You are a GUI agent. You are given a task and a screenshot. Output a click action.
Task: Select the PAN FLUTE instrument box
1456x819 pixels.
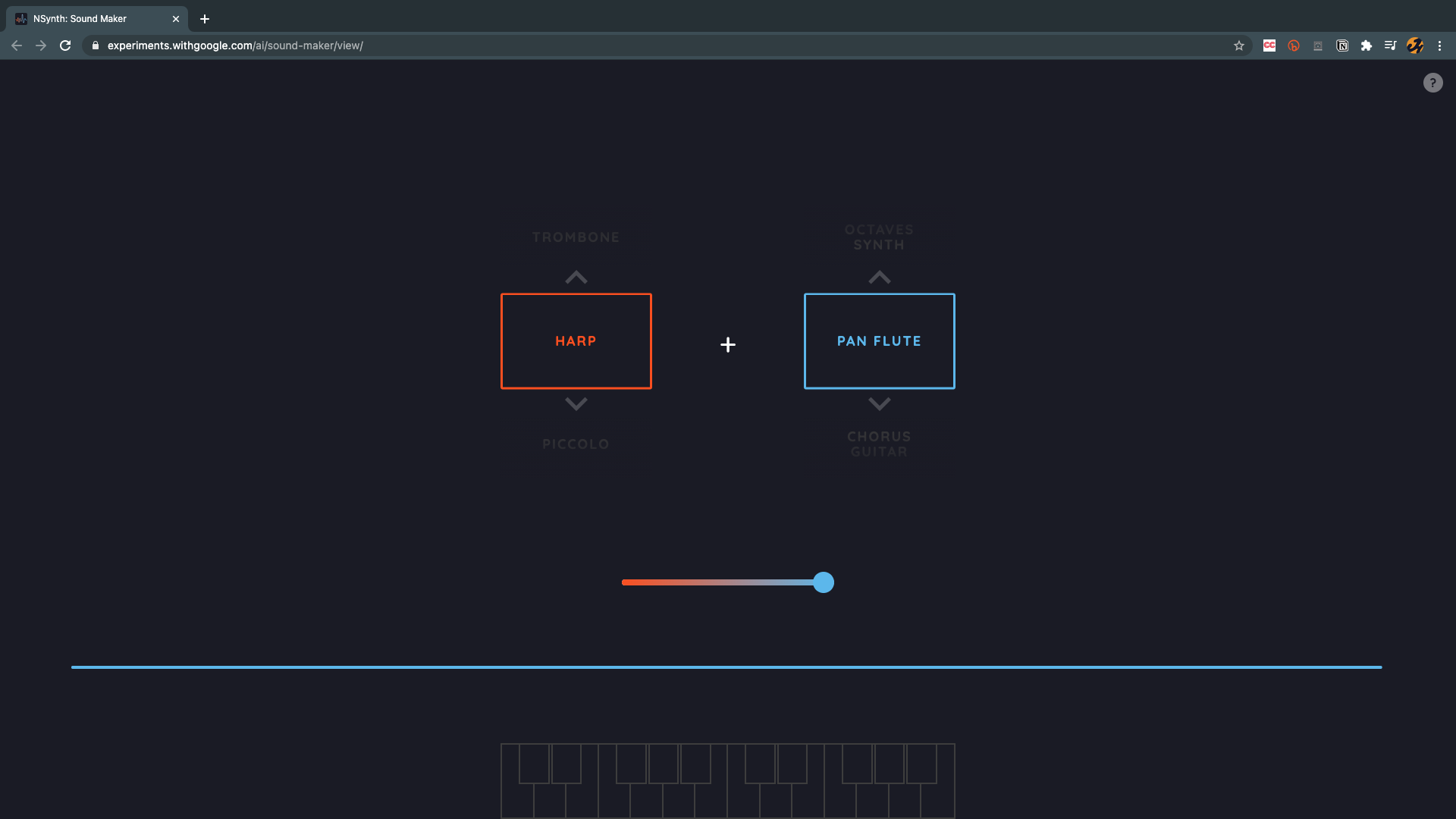[880, 341]
